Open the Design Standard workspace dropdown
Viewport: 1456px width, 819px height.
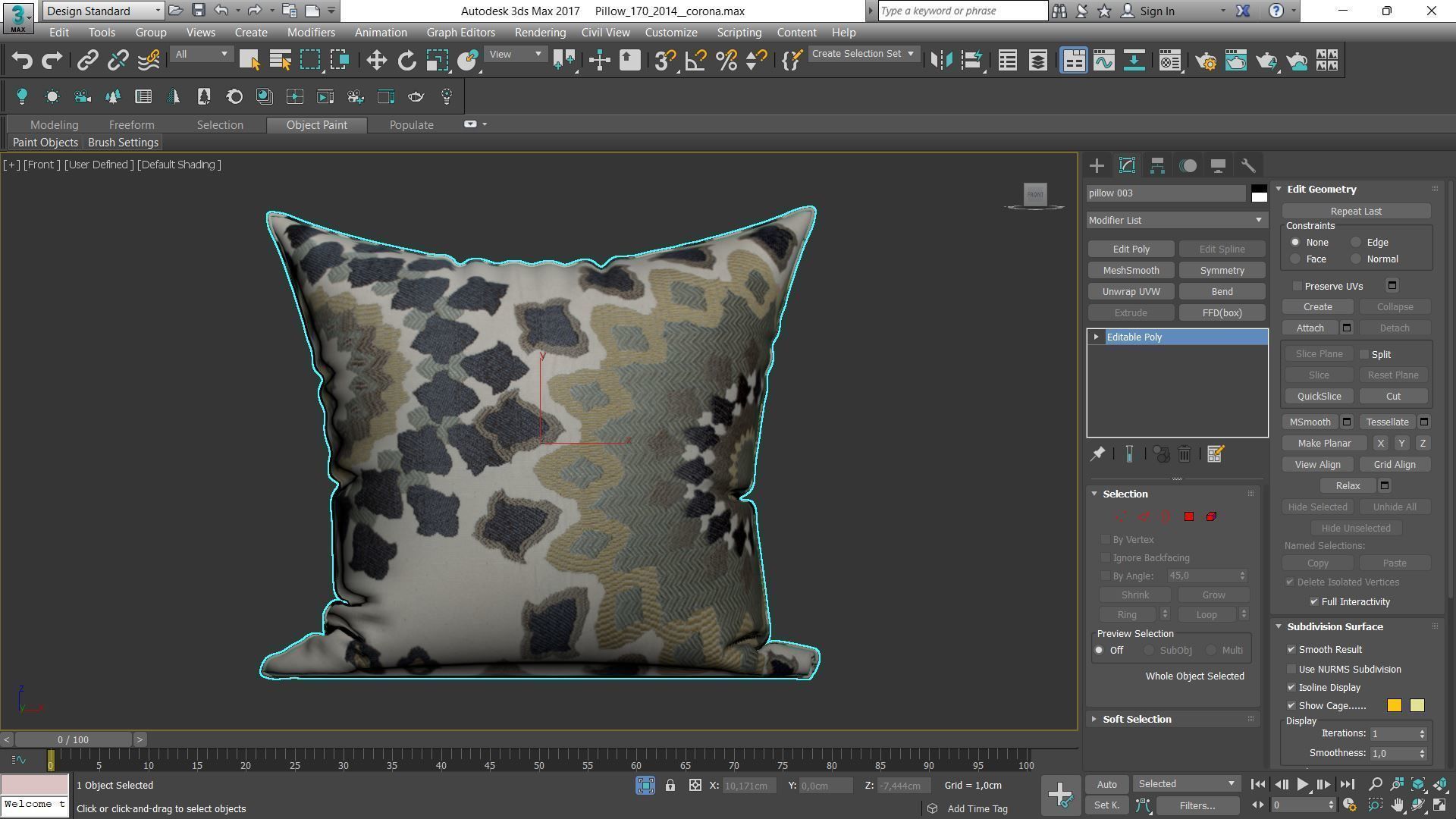pos(102,11)
